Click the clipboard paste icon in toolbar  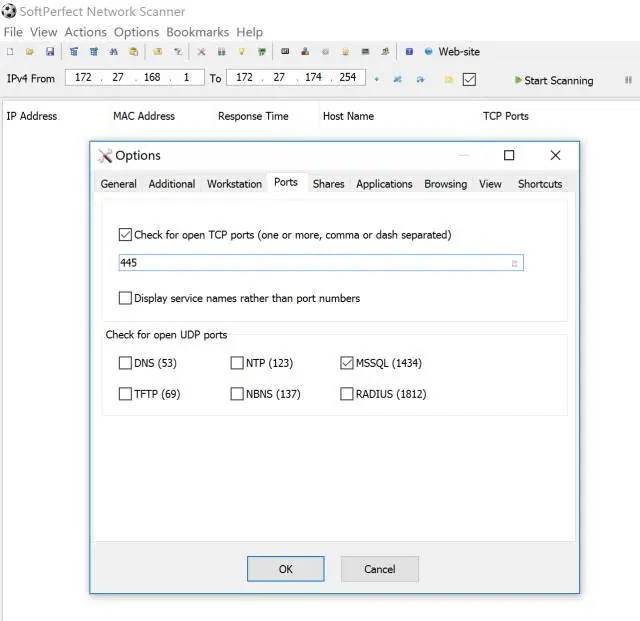click(x=133, y=51)
